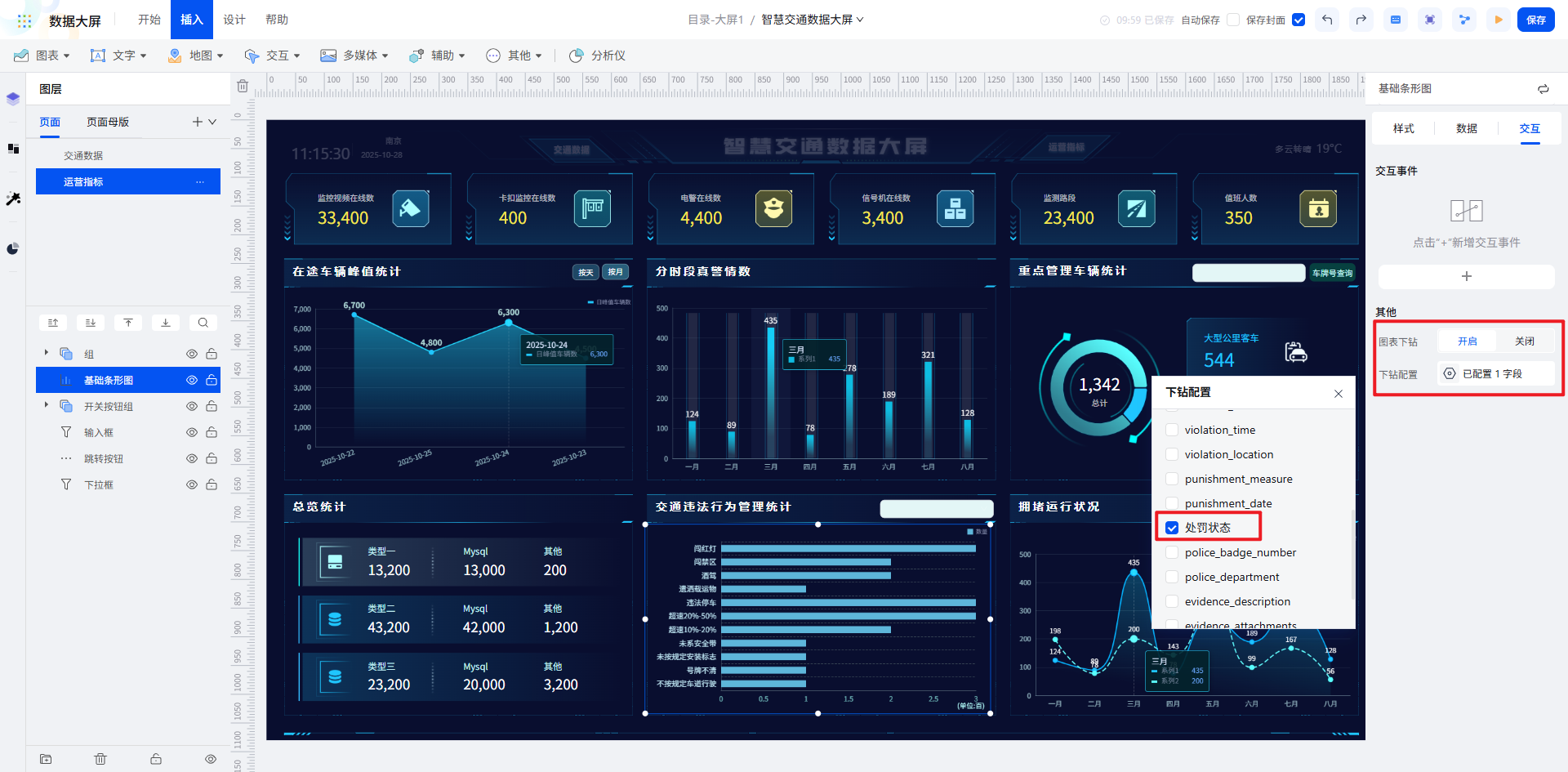
Task: Click the lock icon of 输入框 layer
Action: click(212, 432)
